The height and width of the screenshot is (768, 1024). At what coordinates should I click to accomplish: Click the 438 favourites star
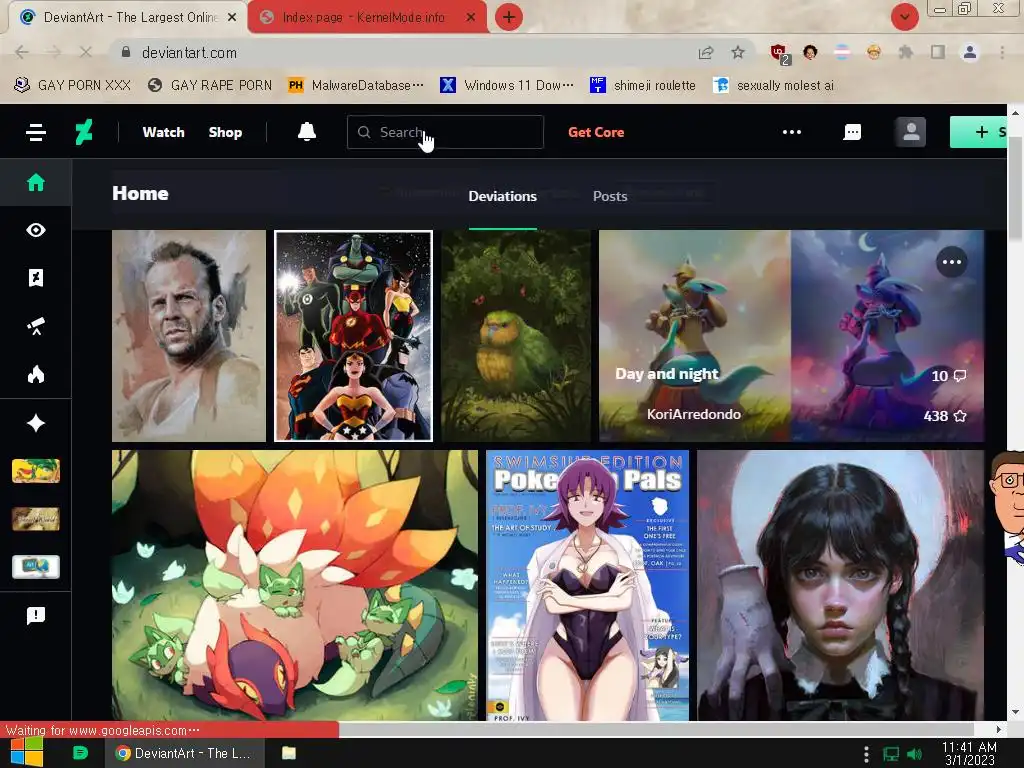tap(944, 416)
